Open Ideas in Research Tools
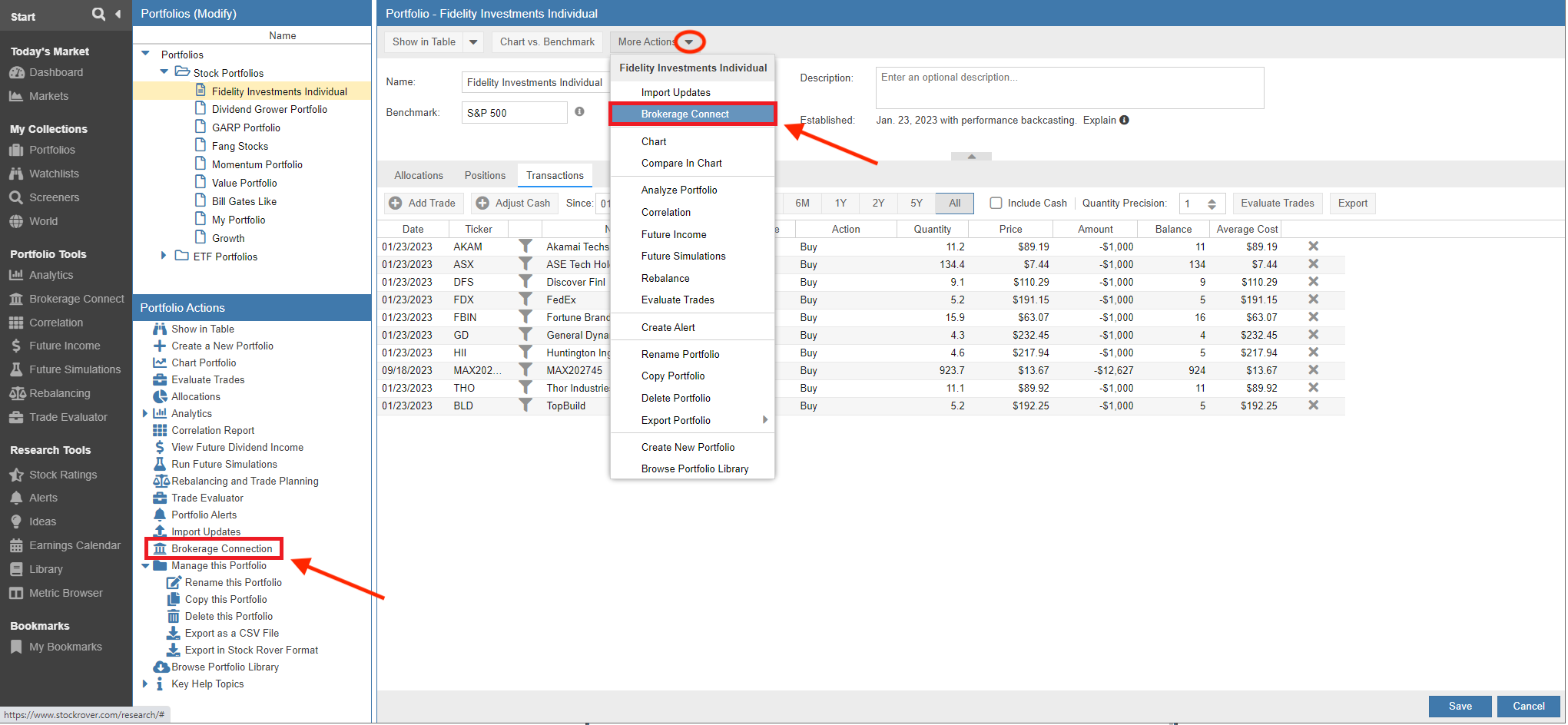The width and height of the screenshot is (1568, 725). tap(42, 521)
